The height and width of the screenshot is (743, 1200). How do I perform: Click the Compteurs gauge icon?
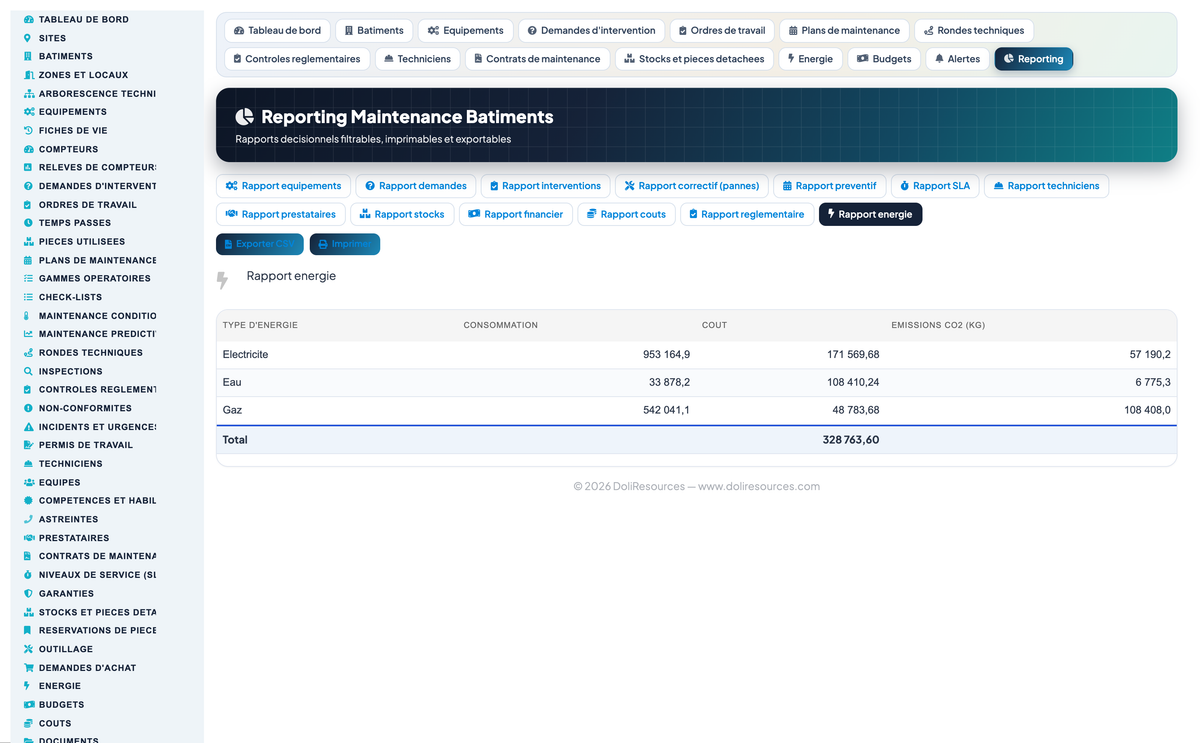(x=28, y=149)
